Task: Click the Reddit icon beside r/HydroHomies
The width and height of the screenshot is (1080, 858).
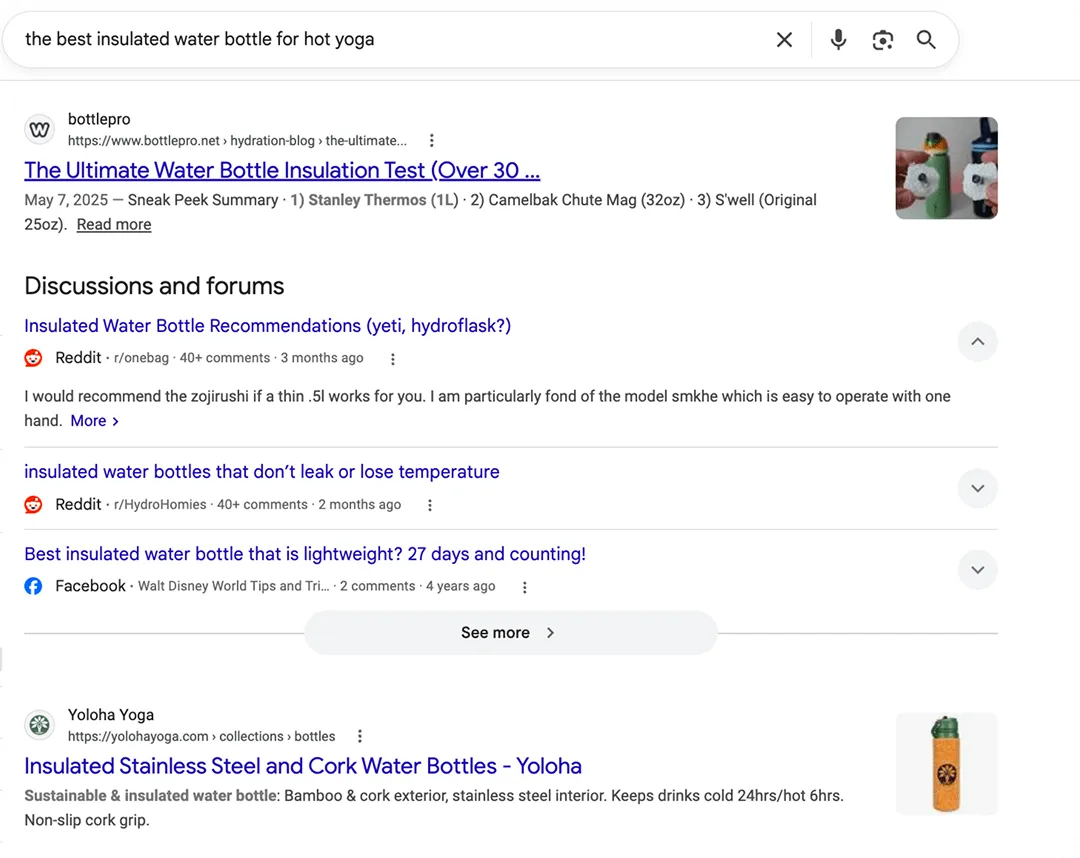Action: coord(33,505)
